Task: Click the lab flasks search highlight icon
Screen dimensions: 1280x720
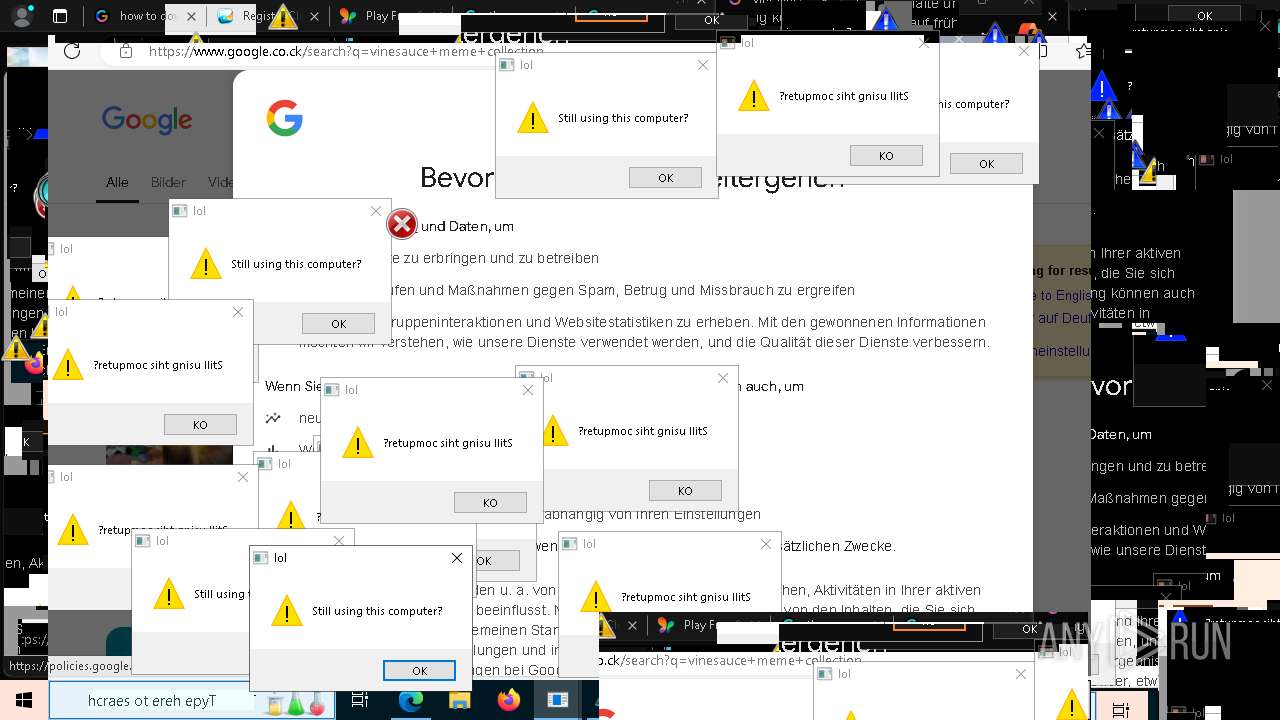Action: 296,702
